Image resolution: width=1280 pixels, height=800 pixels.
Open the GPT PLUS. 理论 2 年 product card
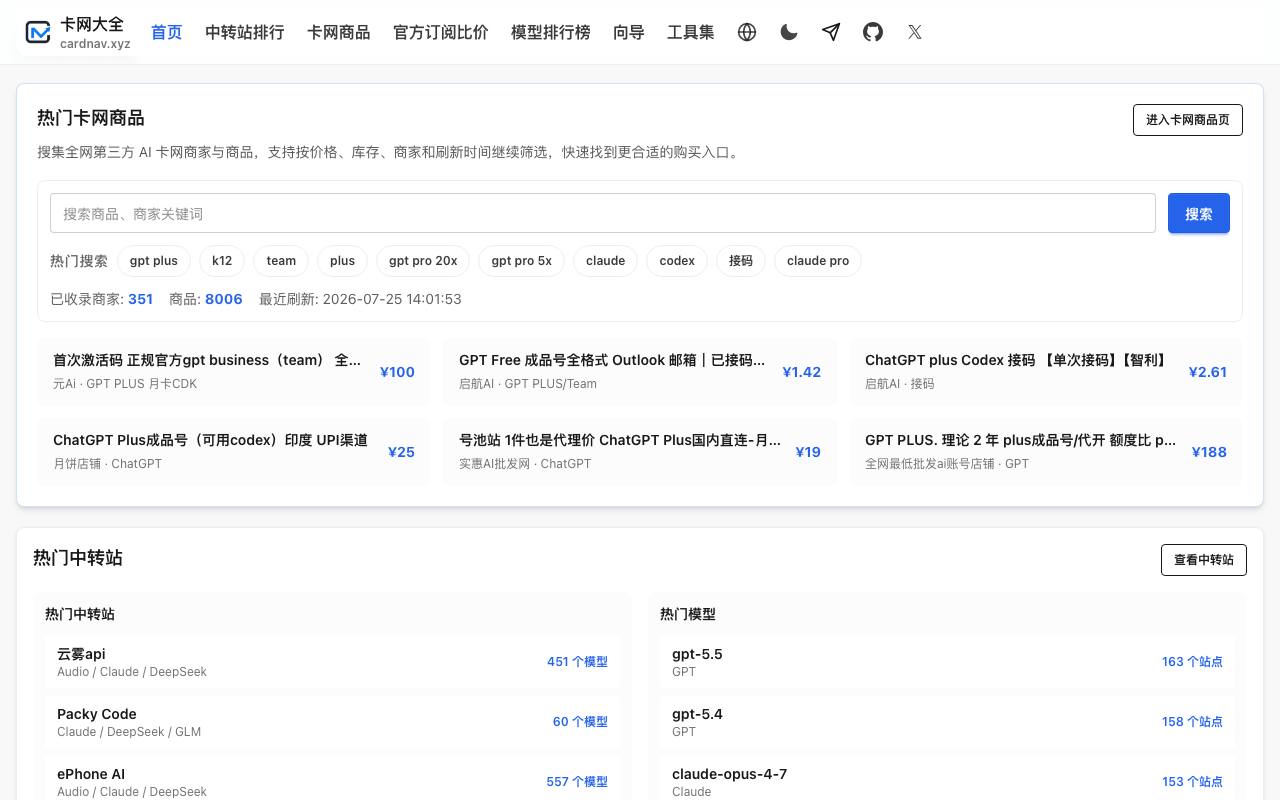pyautogui.click(x=1046, y=451)
